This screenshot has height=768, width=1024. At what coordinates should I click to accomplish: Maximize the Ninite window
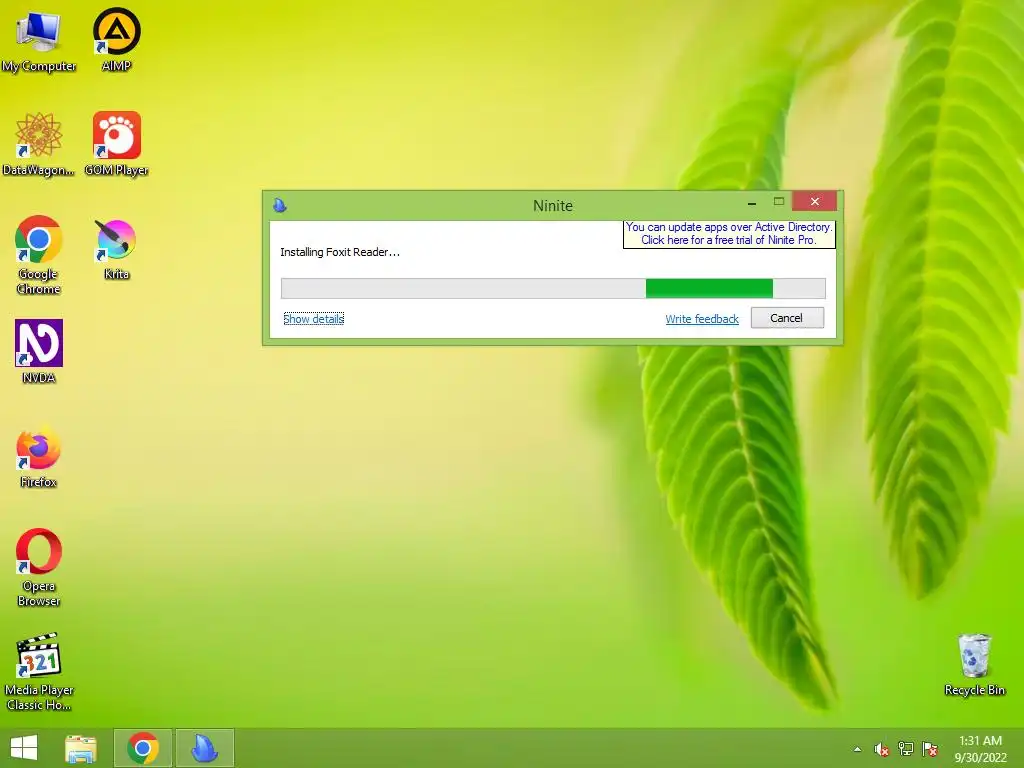778,202
